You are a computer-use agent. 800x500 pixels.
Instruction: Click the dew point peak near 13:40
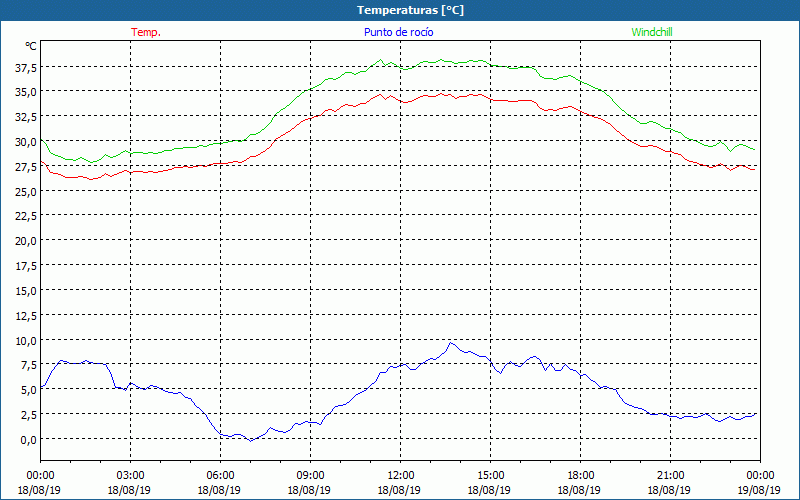pos(450,343)
